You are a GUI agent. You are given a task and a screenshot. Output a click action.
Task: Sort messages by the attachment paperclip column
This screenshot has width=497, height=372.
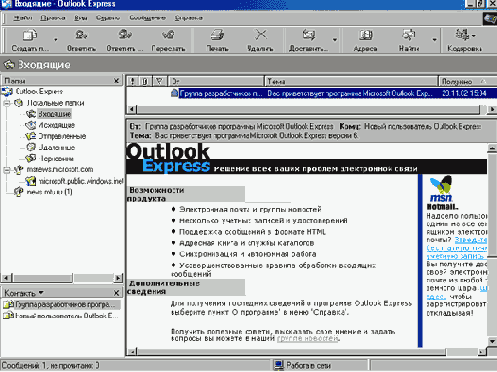[x=145, y=81]
